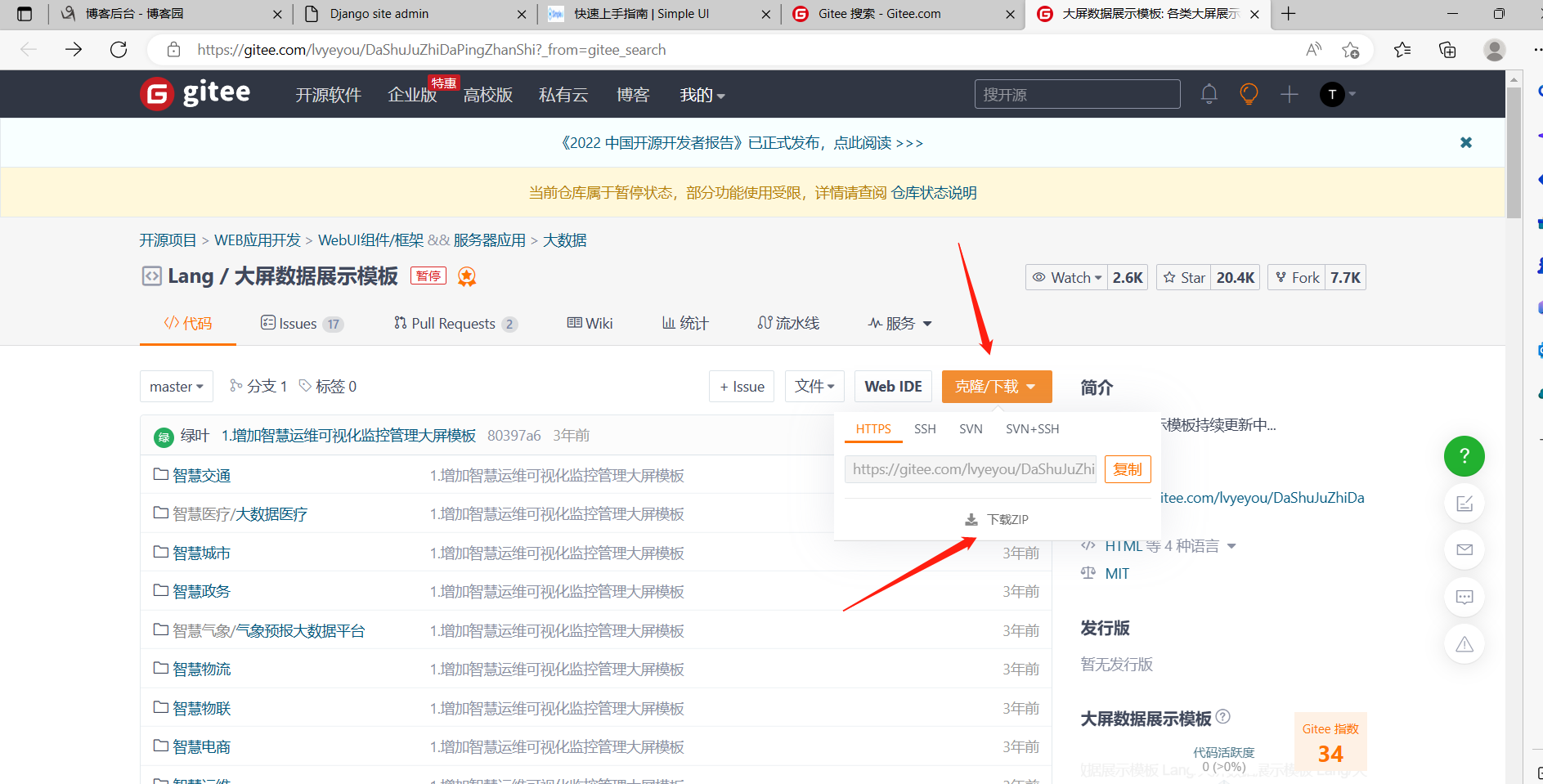The height and width of the screenshot is (784, 1543).
Task: Add this page to favorites star icon
Action: pos(1351,50)
